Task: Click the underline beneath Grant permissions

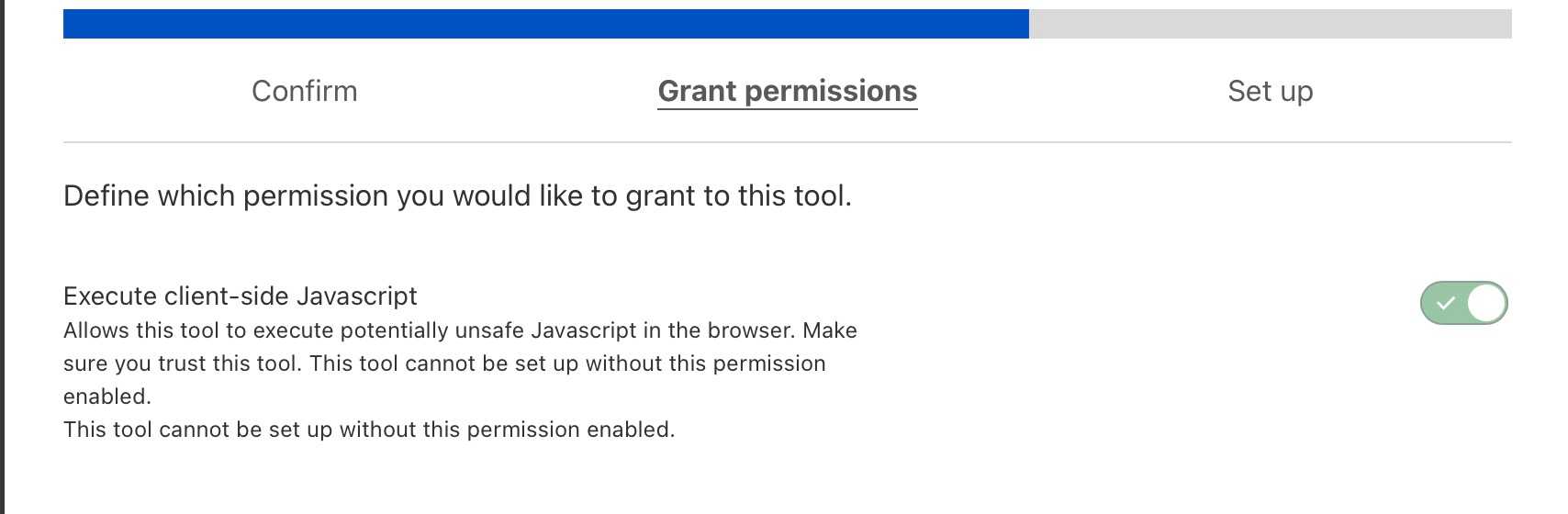Action: [787, 108]
